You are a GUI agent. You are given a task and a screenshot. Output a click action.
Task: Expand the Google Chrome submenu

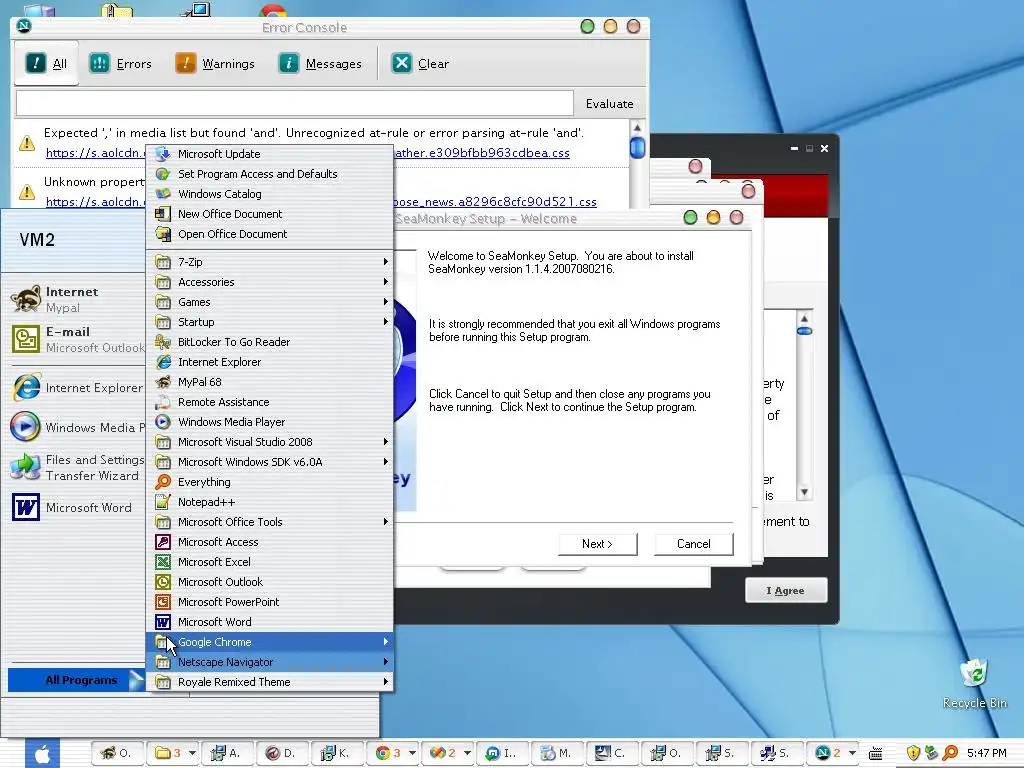pos(270,642)
